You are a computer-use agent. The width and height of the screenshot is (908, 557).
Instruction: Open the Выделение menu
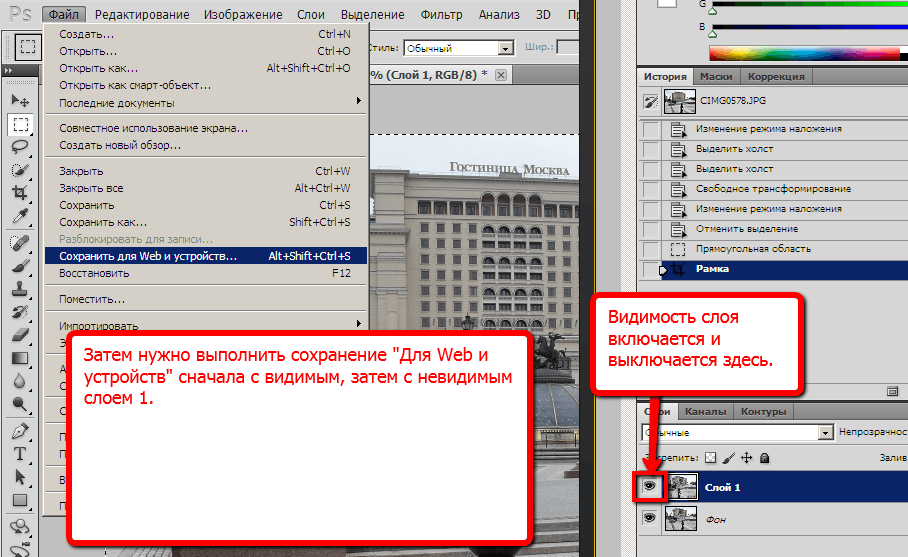click(x=372, y=14)
